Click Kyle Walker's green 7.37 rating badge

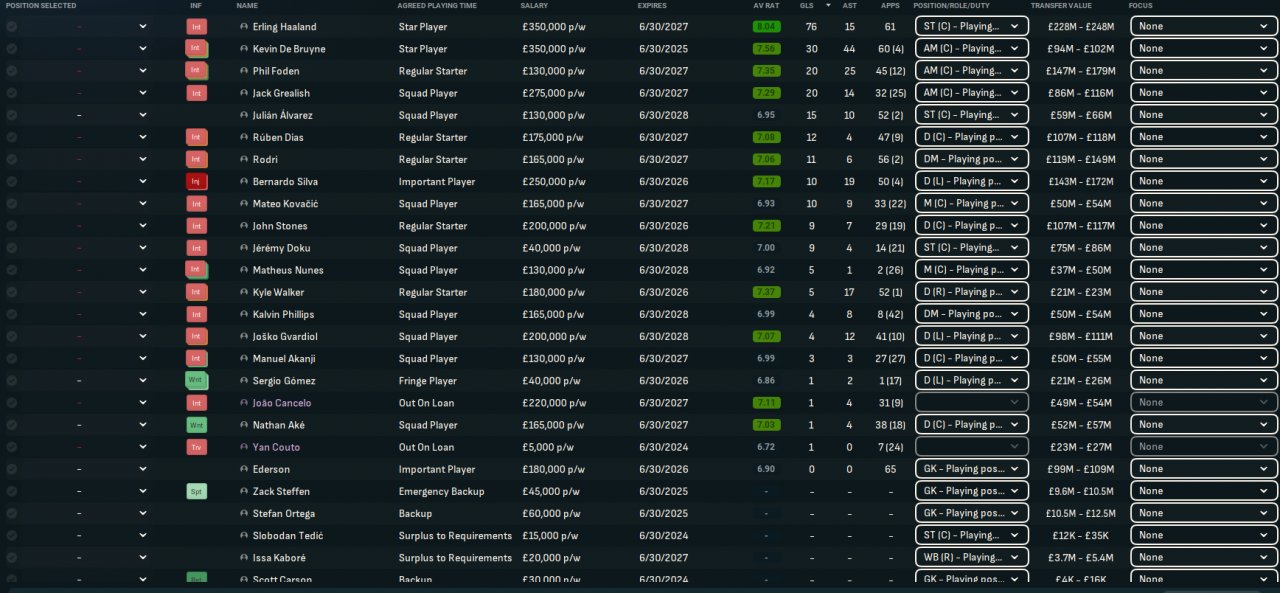click(766, 292)
